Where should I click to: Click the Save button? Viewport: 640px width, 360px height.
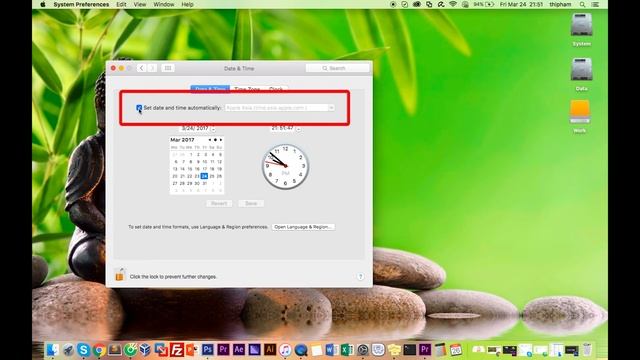point(251,203)
